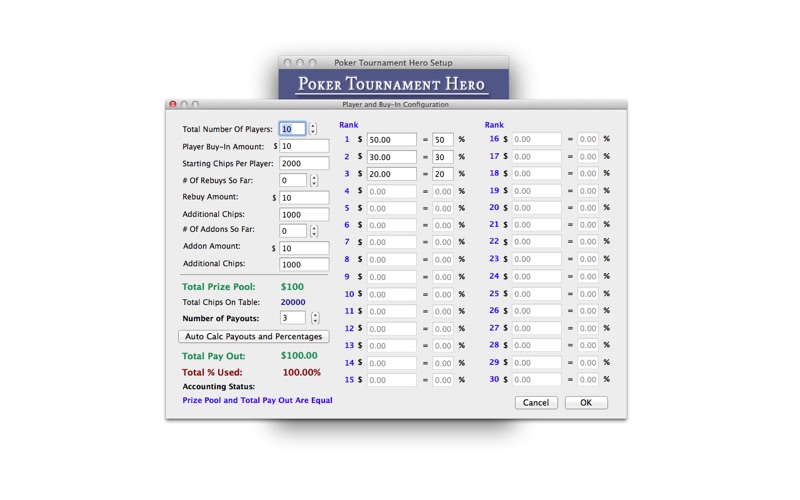Click Rank 4 percentage field
This screenshot has height=500, width=800.
pos(443,191)
